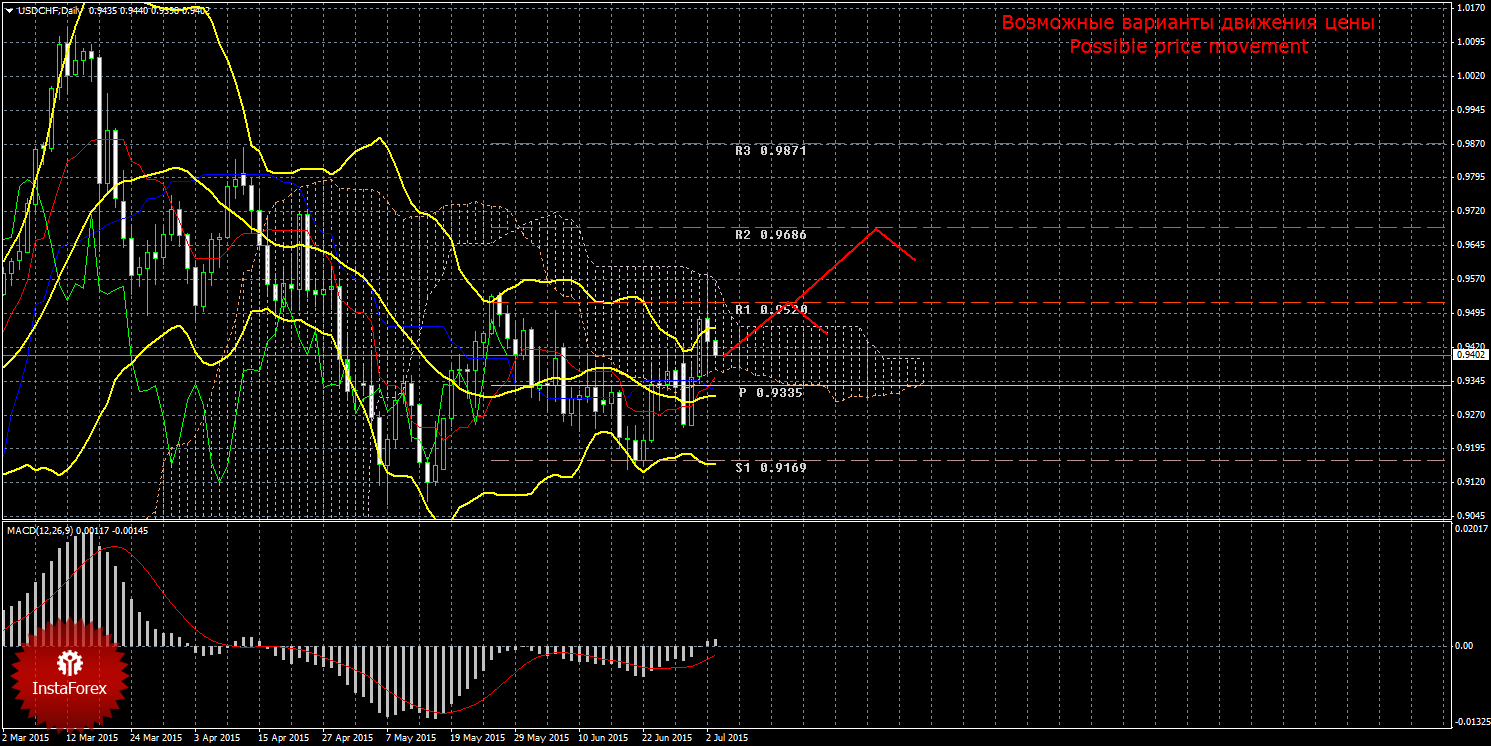Click the dropdown arrow beside USDCHF,Daily
The image size is (1491, 746).
(x=9, y=9)
